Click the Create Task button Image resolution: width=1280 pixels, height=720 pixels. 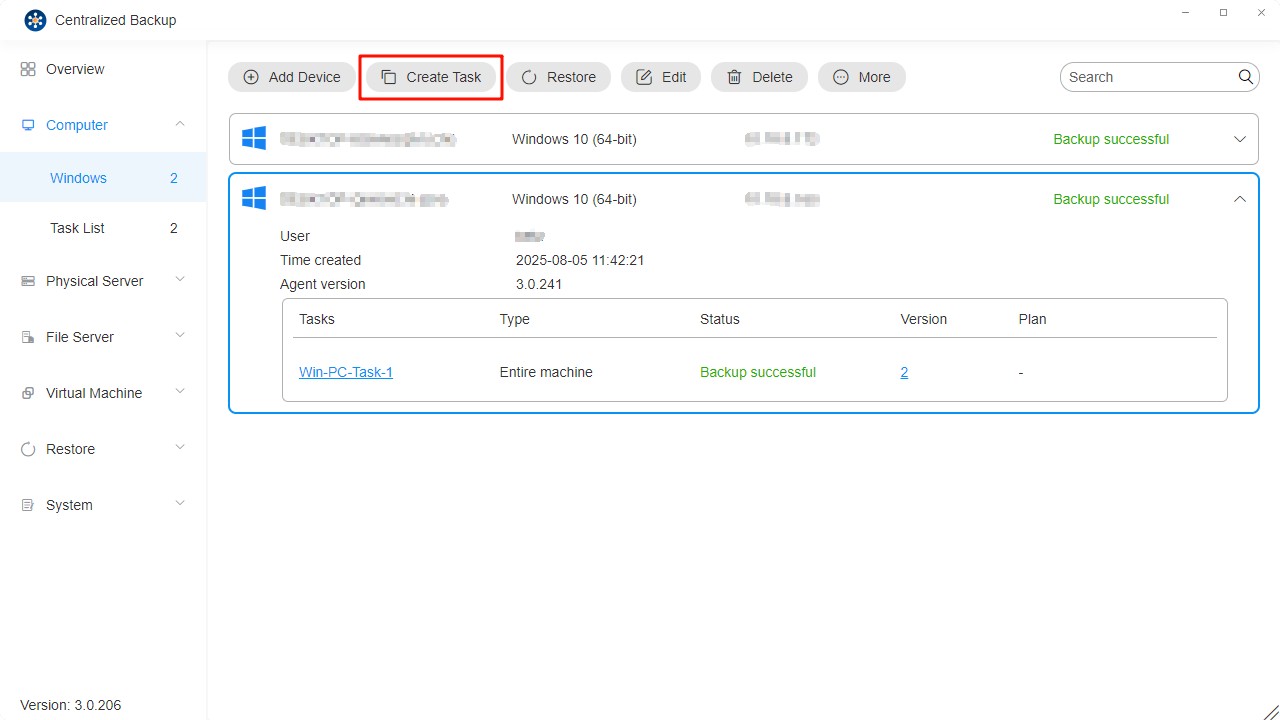pyautogui.click(x=431, y=77)
